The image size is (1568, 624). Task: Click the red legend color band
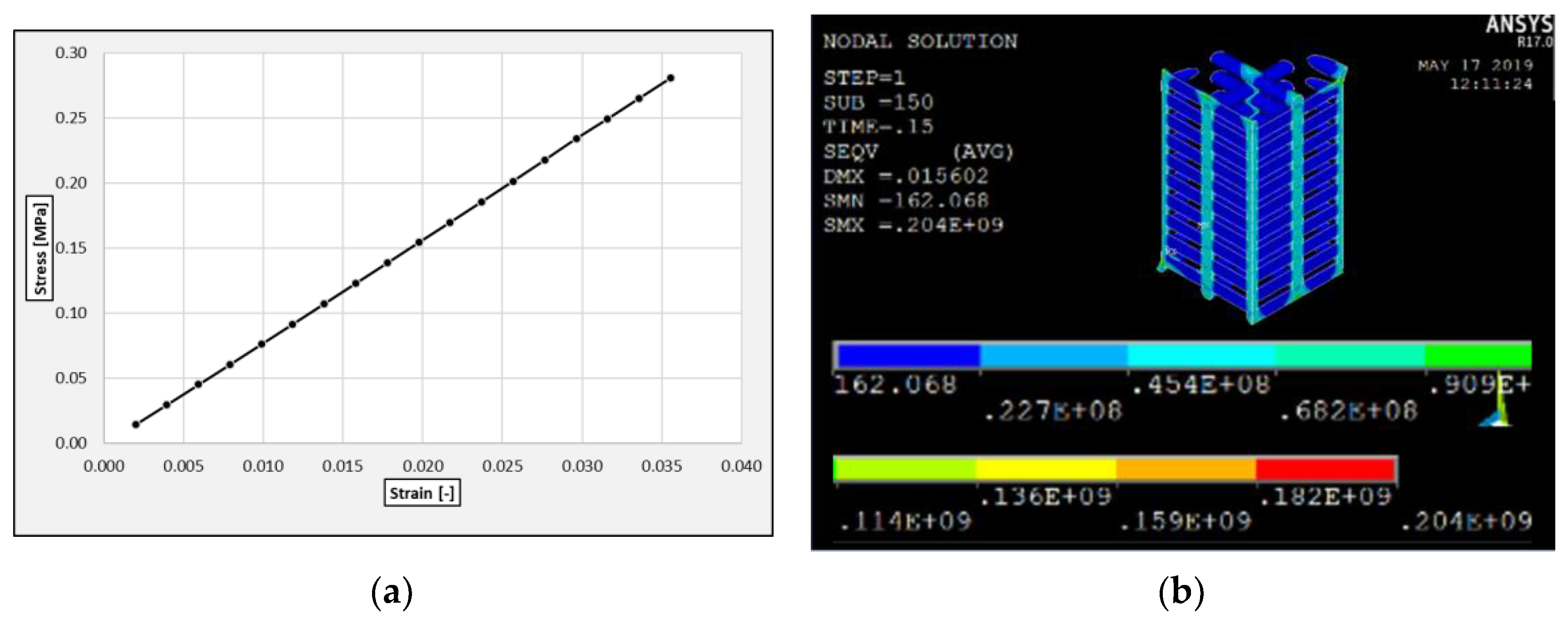click(x=1325, y=469)
